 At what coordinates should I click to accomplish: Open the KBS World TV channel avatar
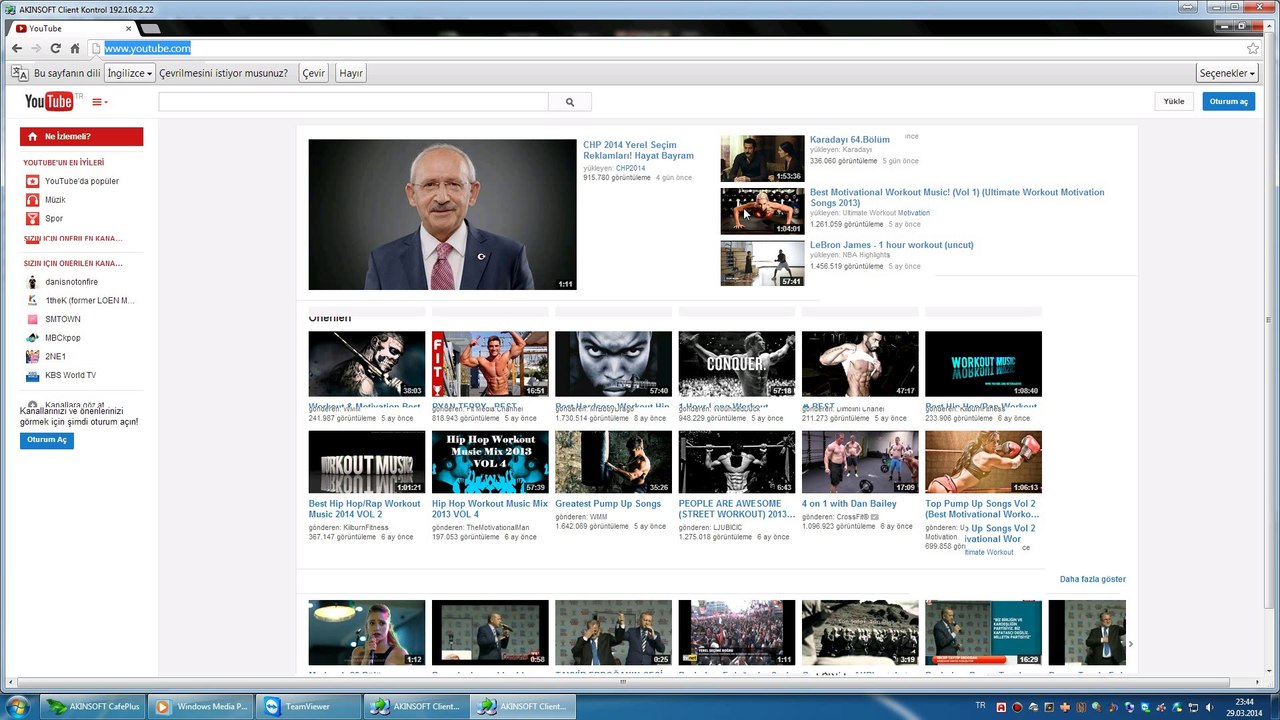pyautogui.click(x=32, y=375)
